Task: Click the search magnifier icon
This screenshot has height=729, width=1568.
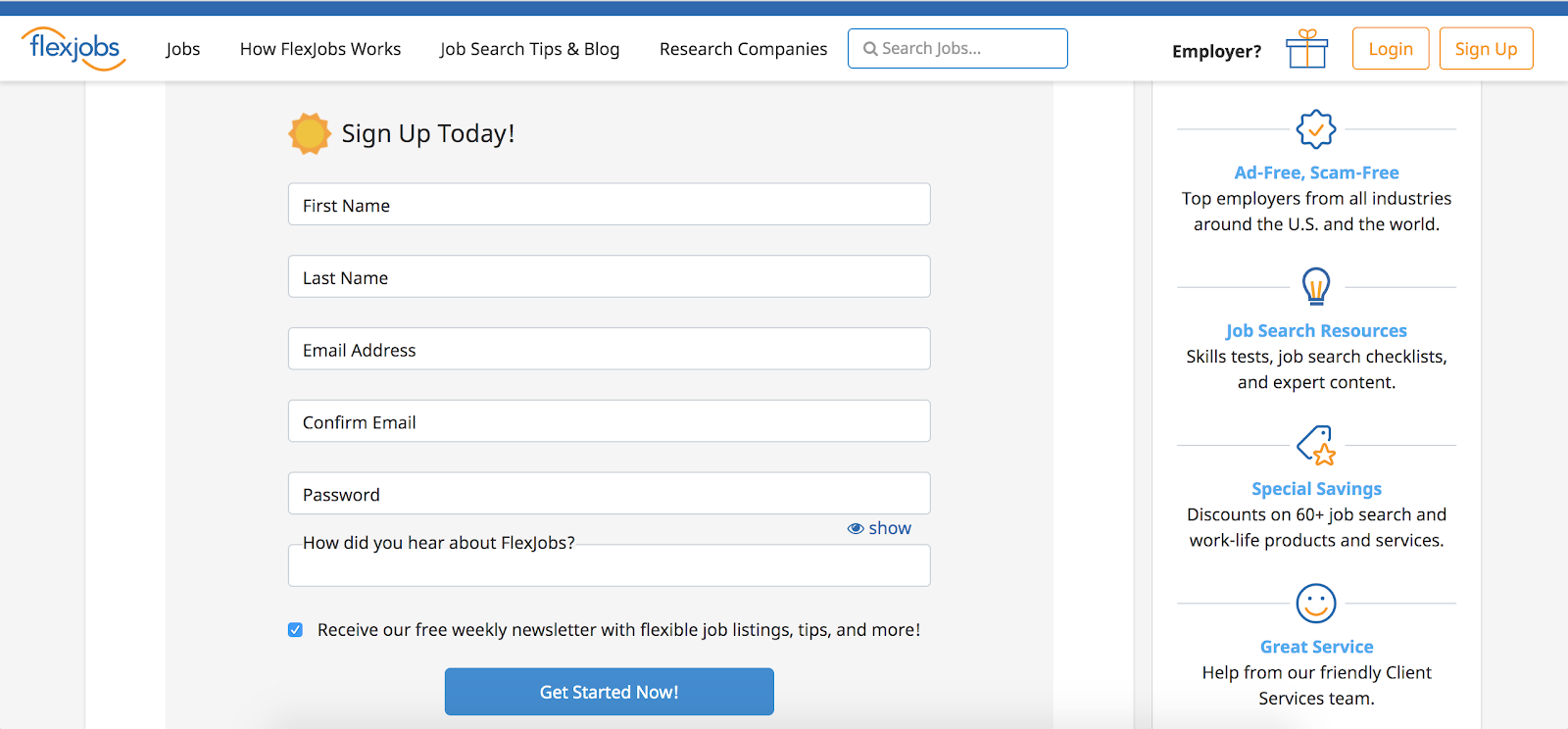Action: point(869,49)
